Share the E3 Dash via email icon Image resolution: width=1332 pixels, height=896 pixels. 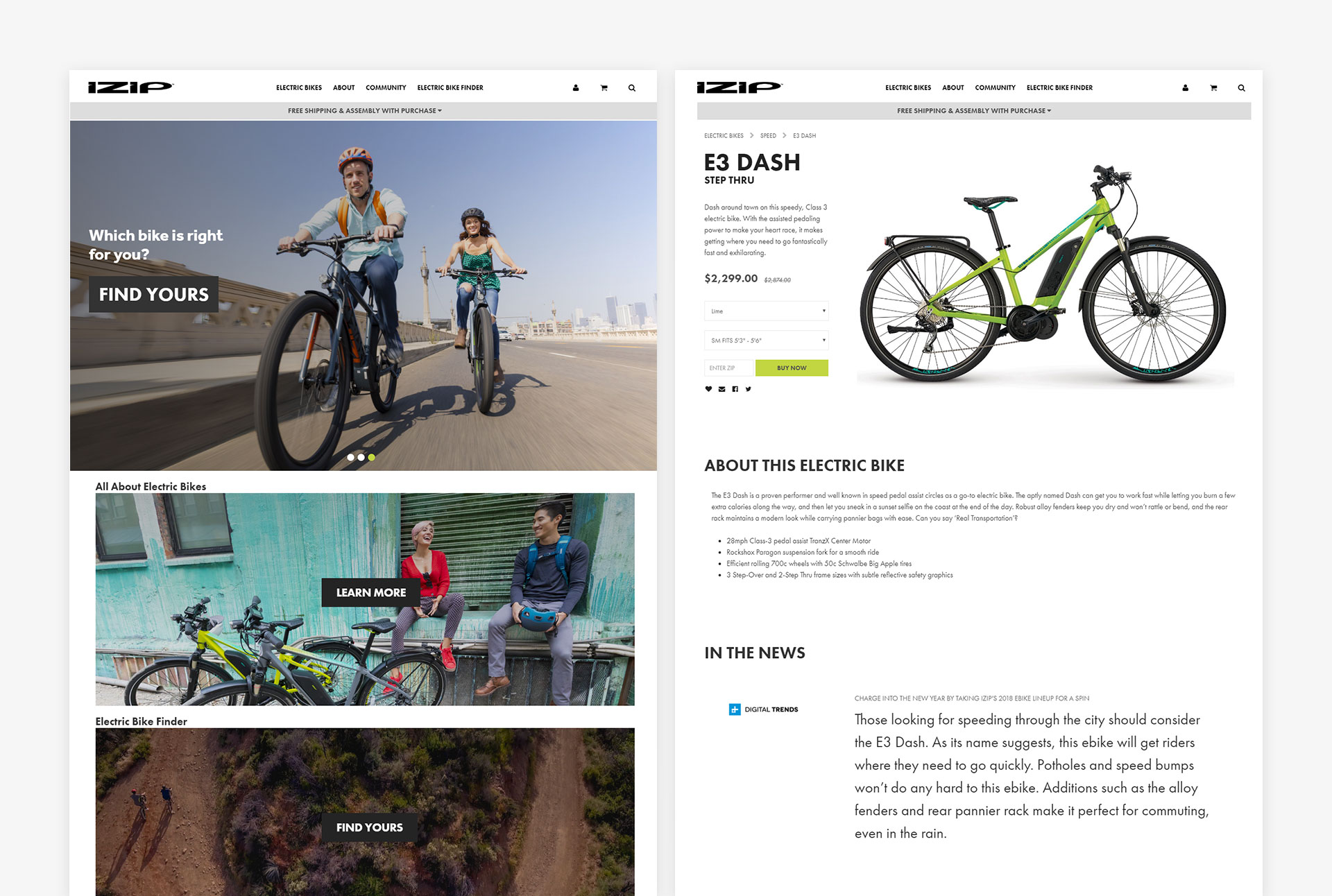click(721, 389)
